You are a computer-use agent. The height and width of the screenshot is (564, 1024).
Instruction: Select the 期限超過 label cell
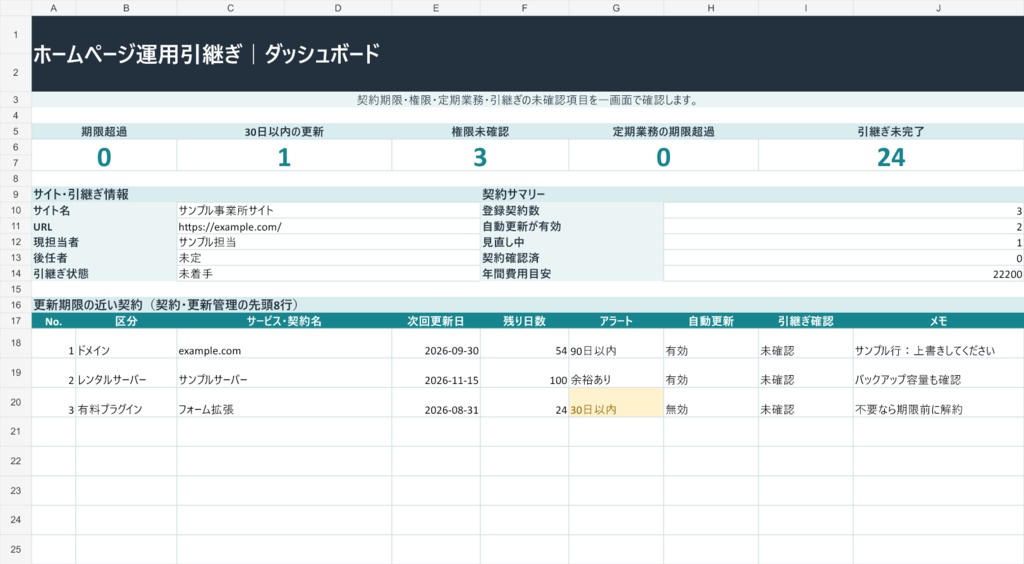104,131
